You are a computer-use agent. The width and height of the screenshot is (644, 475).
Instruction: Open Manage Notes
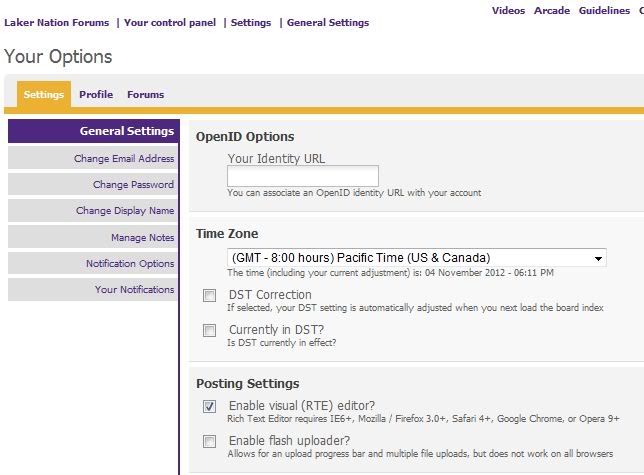pos(93,237)
